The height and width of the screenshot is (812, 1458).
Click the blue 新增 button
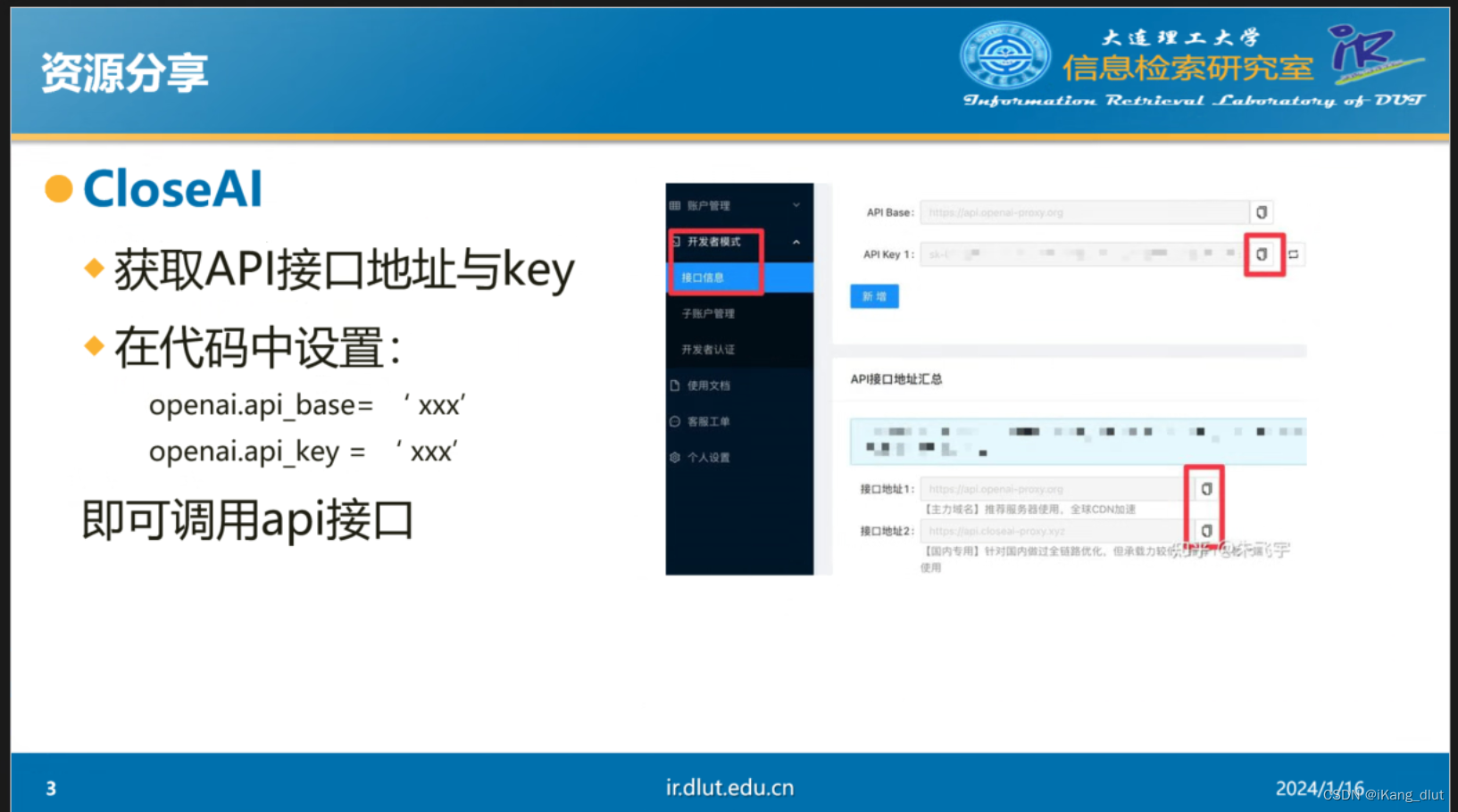pos(874,296)
